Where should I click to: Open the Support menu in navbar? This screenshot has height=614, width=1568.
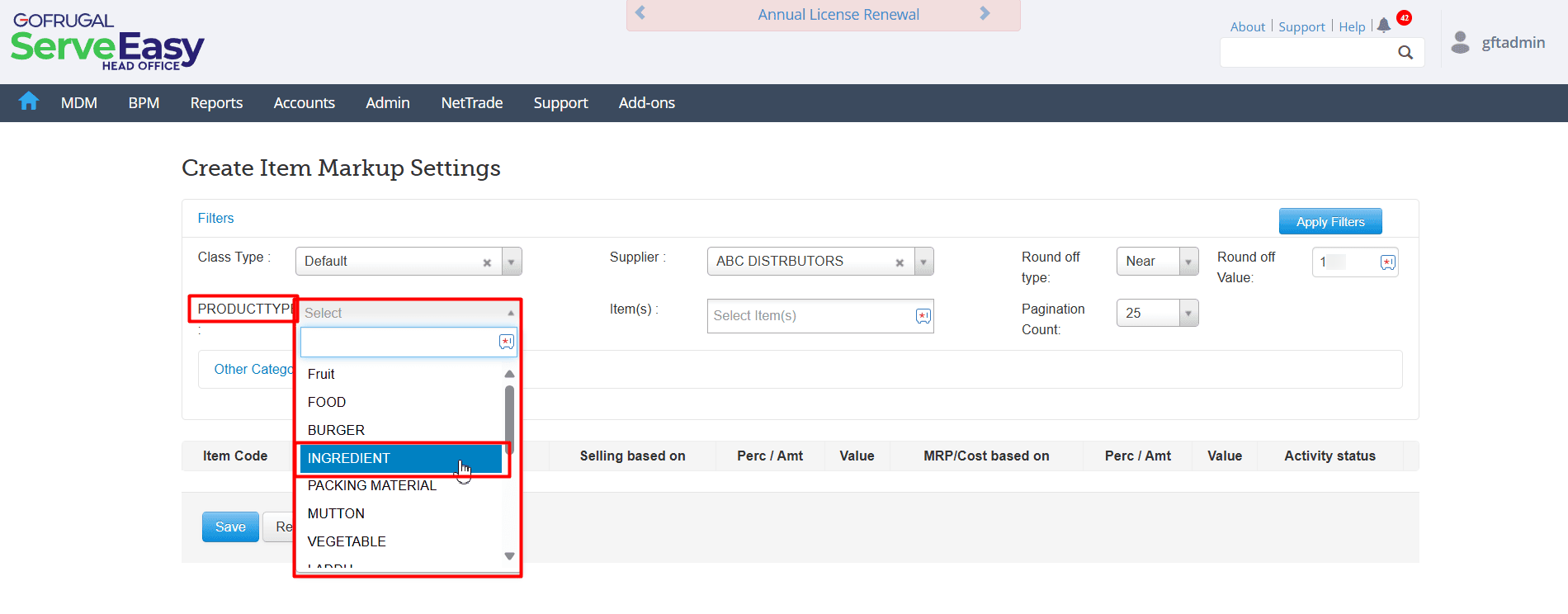tap(560, 103)
